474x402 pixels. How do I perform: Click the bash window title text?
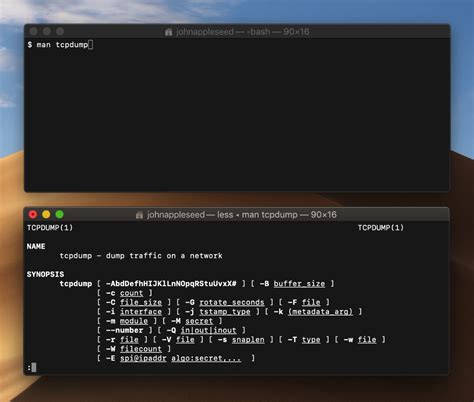pyautogui.click(x=243, y=32)
